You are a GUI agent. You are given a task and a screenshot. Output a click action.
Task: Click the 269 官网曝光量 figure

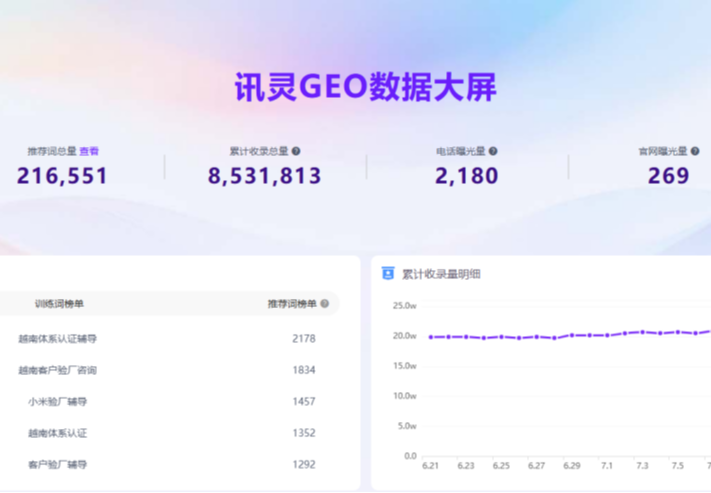click(x=669, y=176)
